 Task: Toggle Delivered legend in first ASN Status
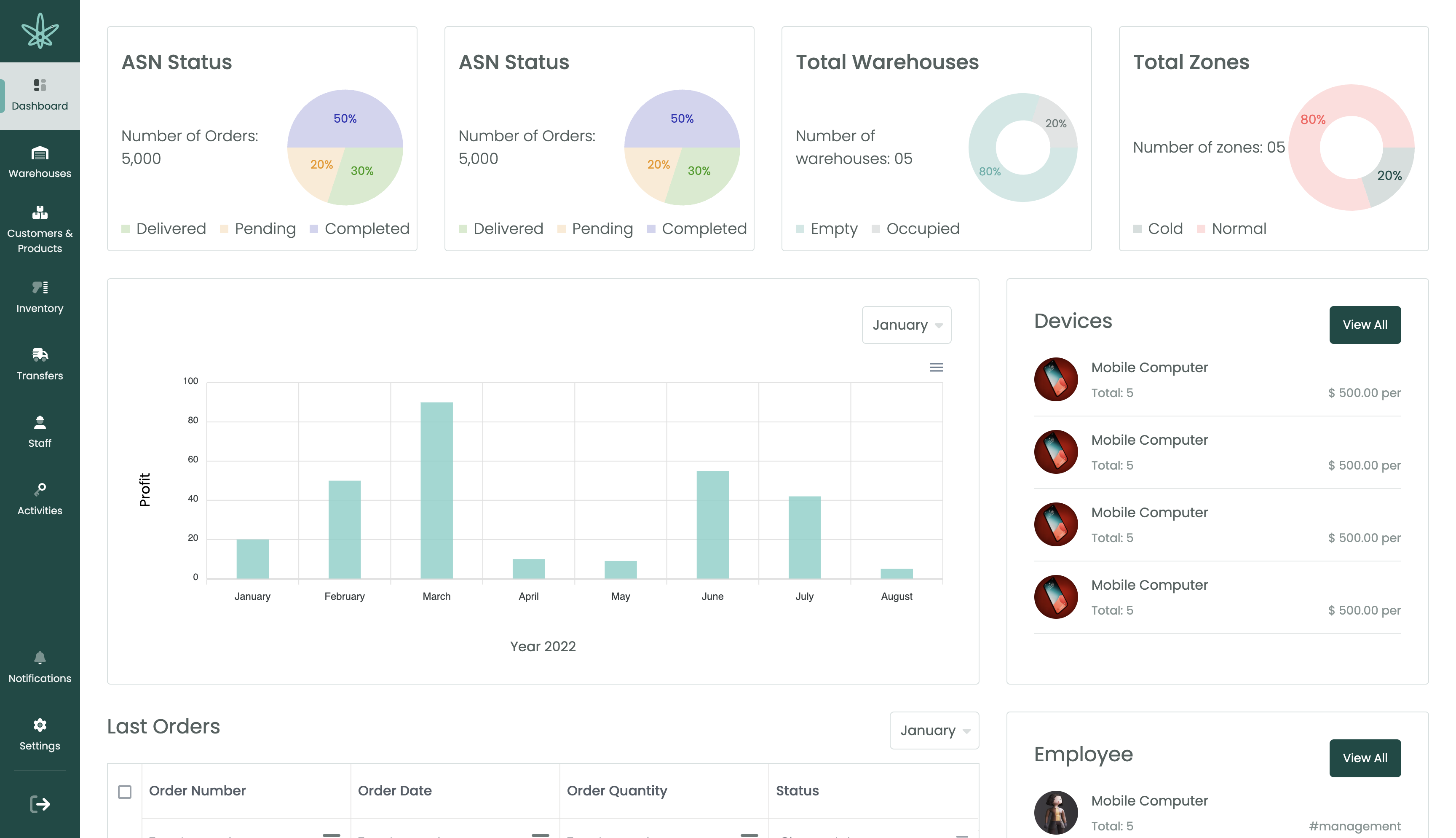[x=164, y=229]
